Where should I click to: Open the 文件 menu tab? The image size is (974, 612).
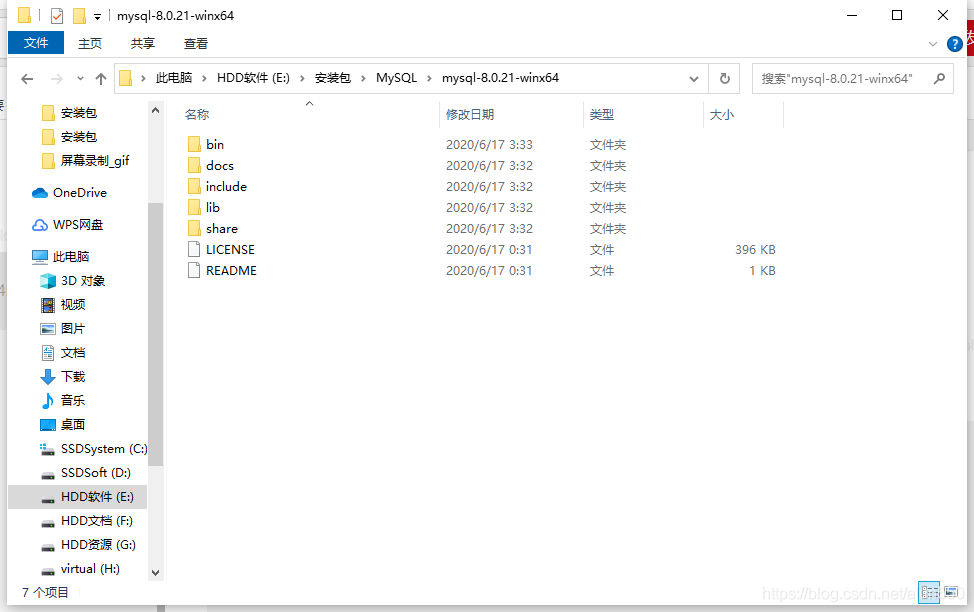[x=36, y=43]
